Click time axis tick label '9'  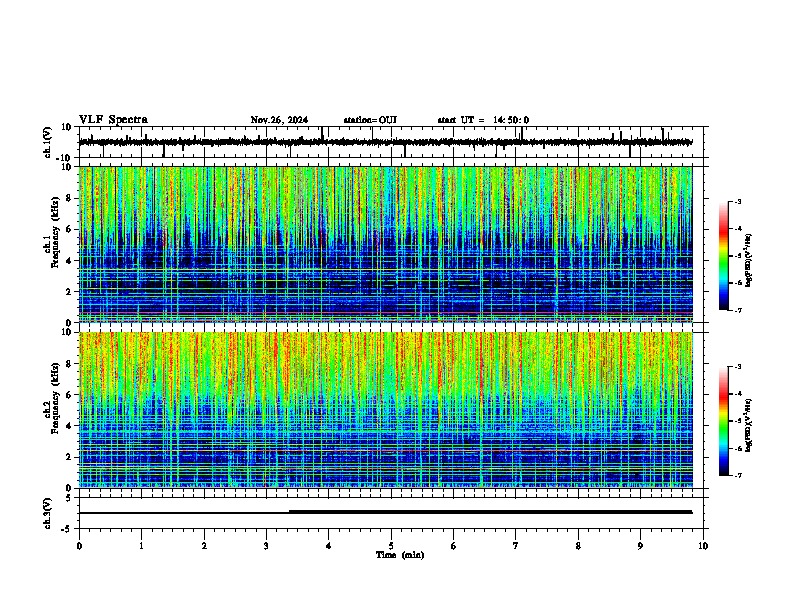(x=640, y=546)
